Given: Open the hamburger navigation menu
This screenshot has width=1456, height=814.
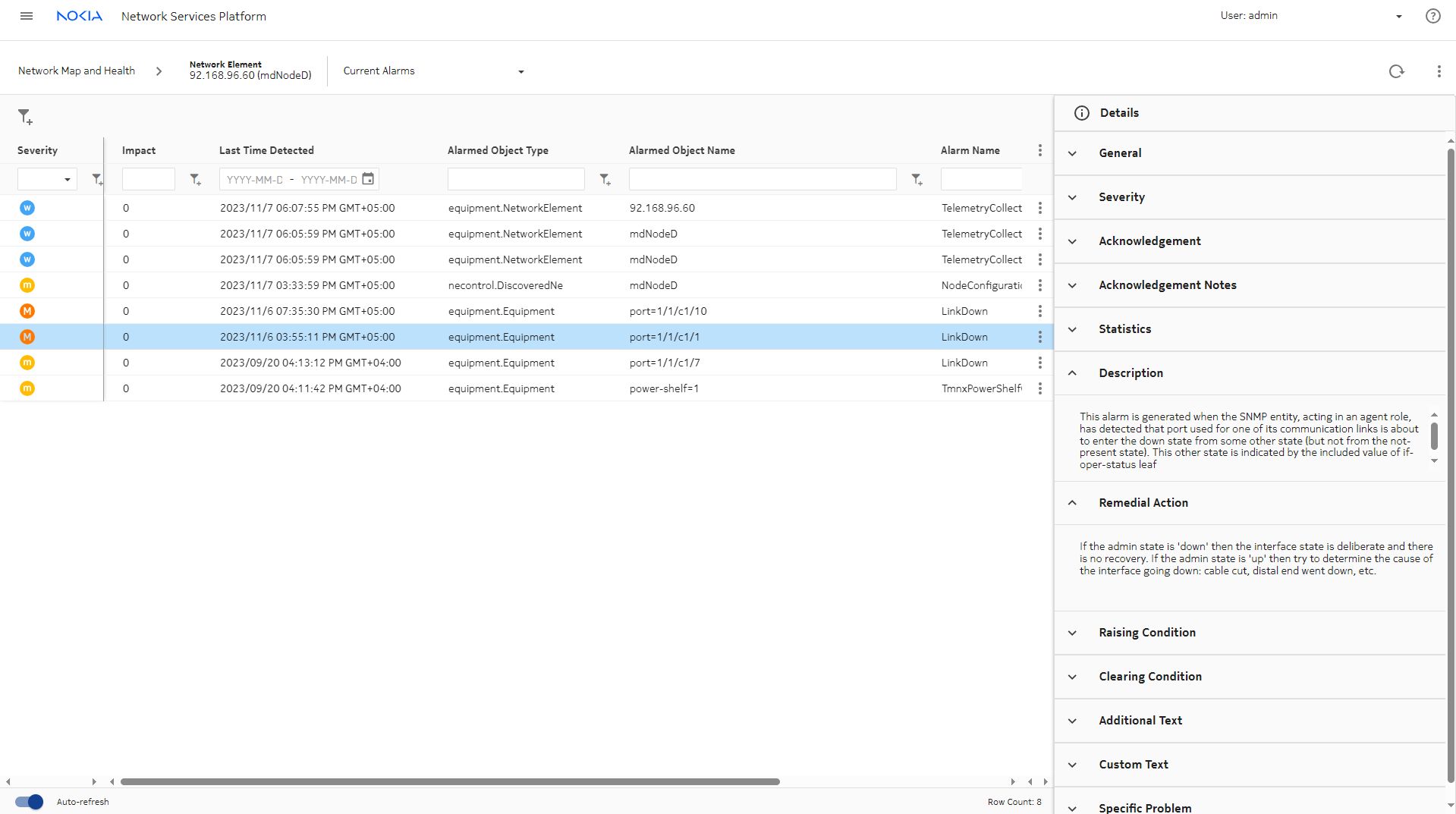Looking at the screenshot, I should (27, 16).
